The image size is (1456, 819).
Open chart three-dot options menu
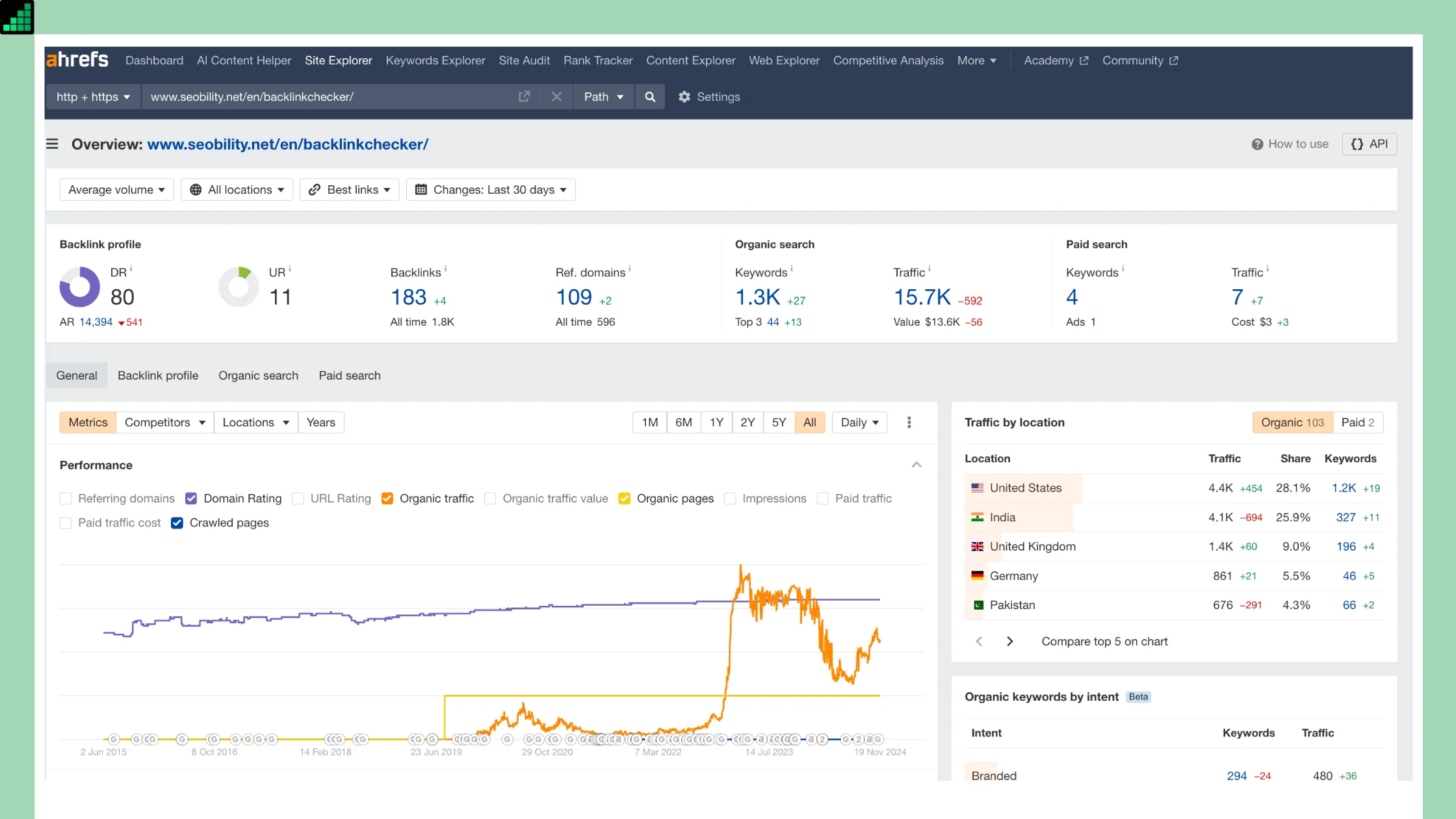coord(909,422)
